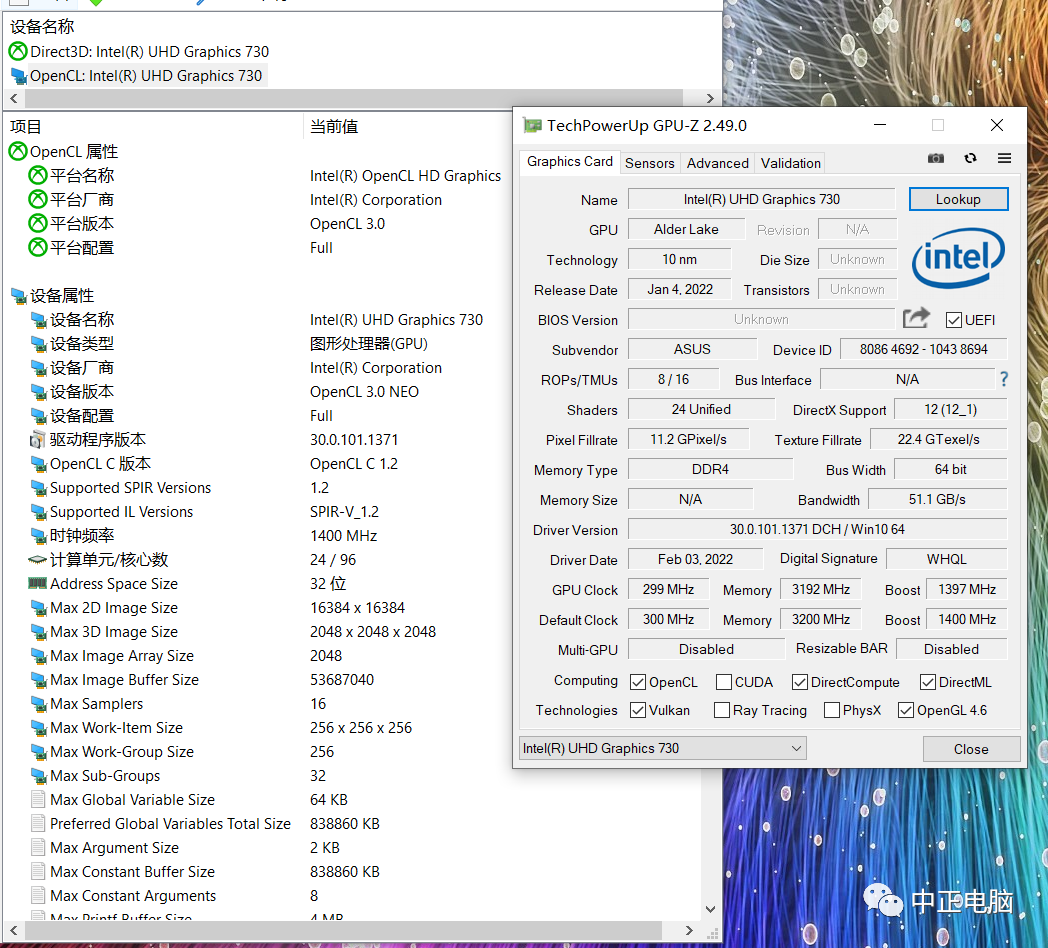The width and height of the screenshot is (1048, 948).
Task: Select the Max Sub-Groups row
Action: click(105, 776)
